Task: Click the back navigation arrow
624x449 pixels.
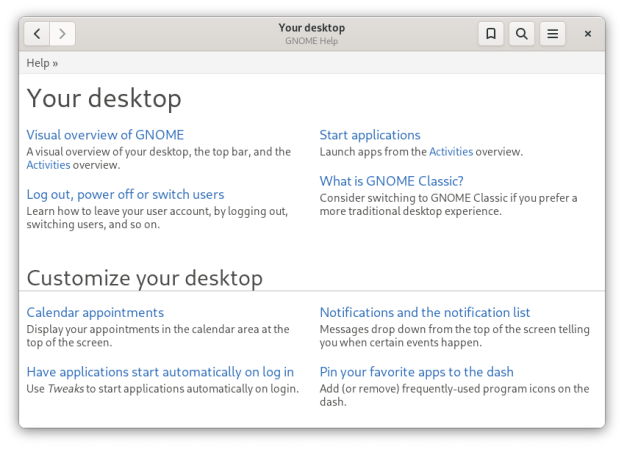Action: (x=37, y=34)
